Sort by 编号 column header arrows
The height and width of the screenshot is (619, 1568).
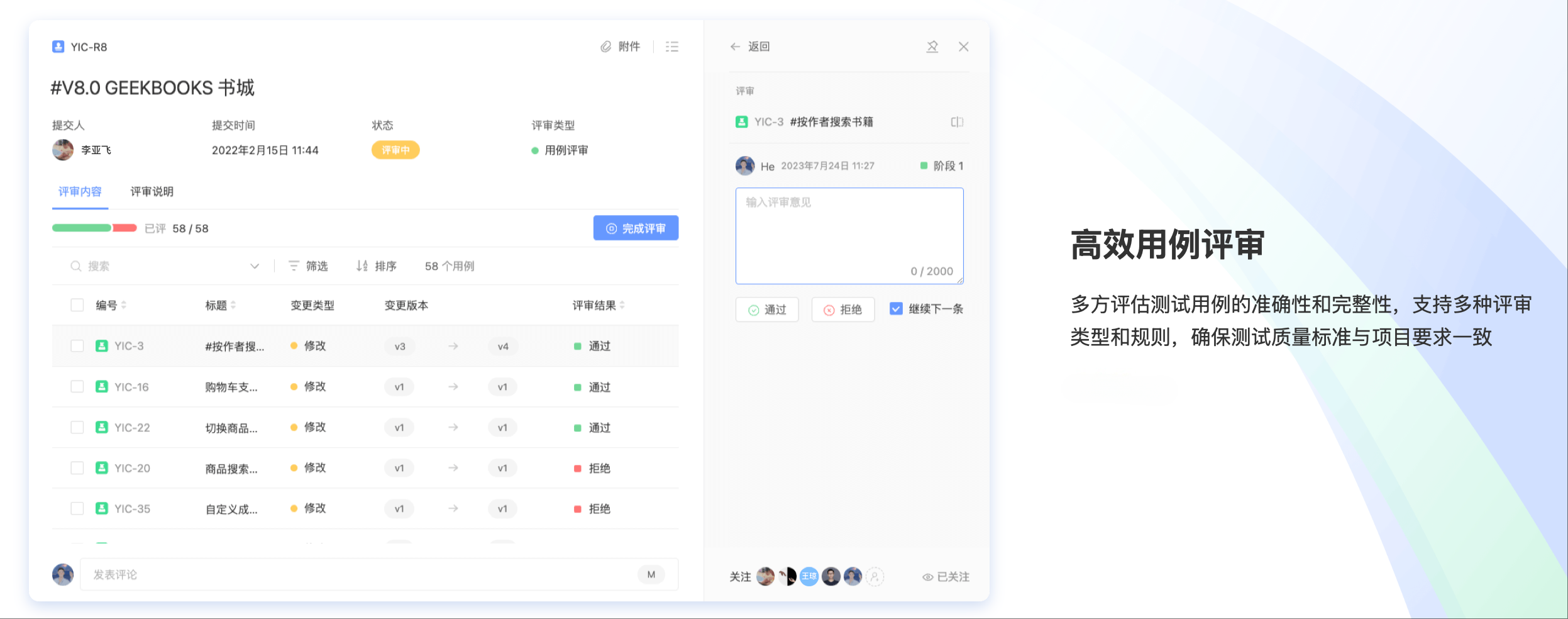tap(124, 305)
